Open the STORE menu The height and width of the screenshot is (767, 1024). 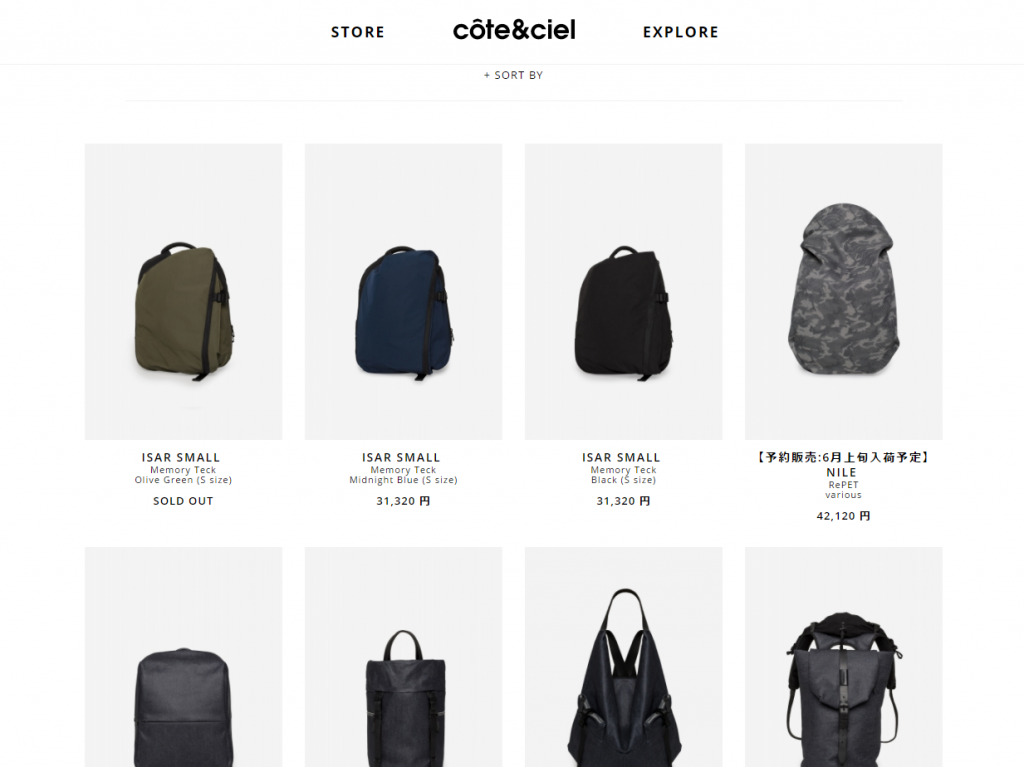point(357,32)
